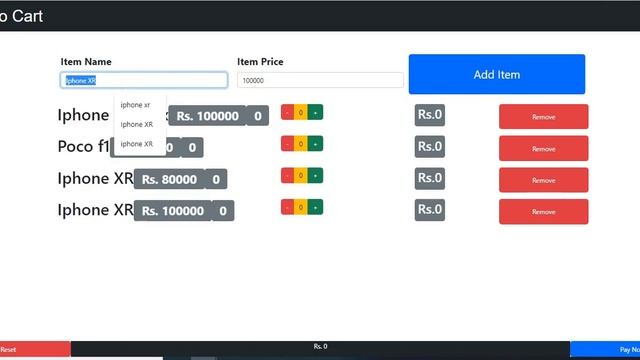The height and width of the screenshot is (360, 640).
Task: Click red minus button in the bottom Iphone XR row
Action: point(287,207)
